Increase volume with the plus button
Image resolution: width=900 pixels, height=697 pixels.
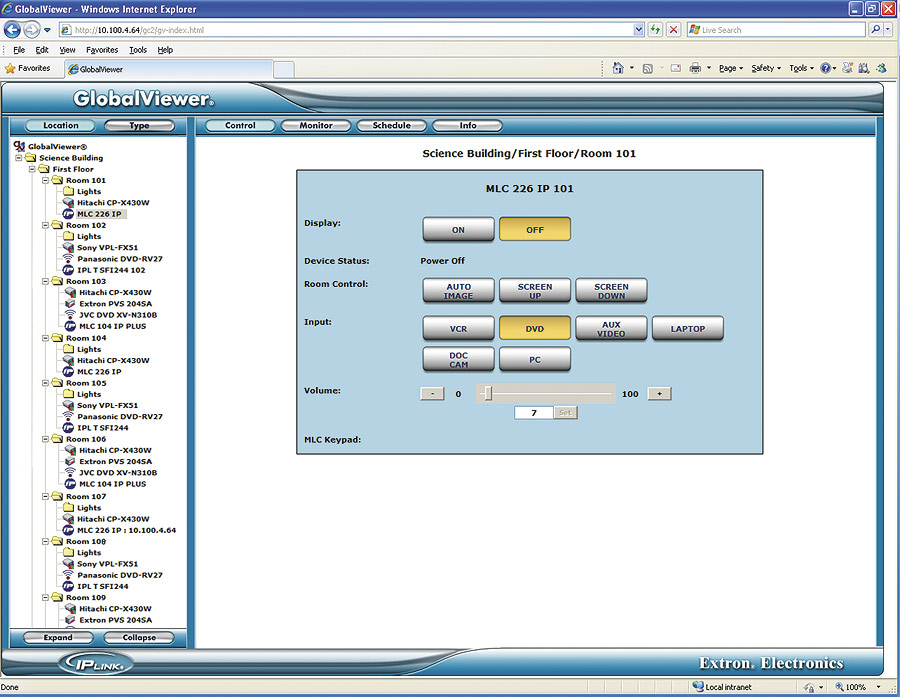point(659,393)
